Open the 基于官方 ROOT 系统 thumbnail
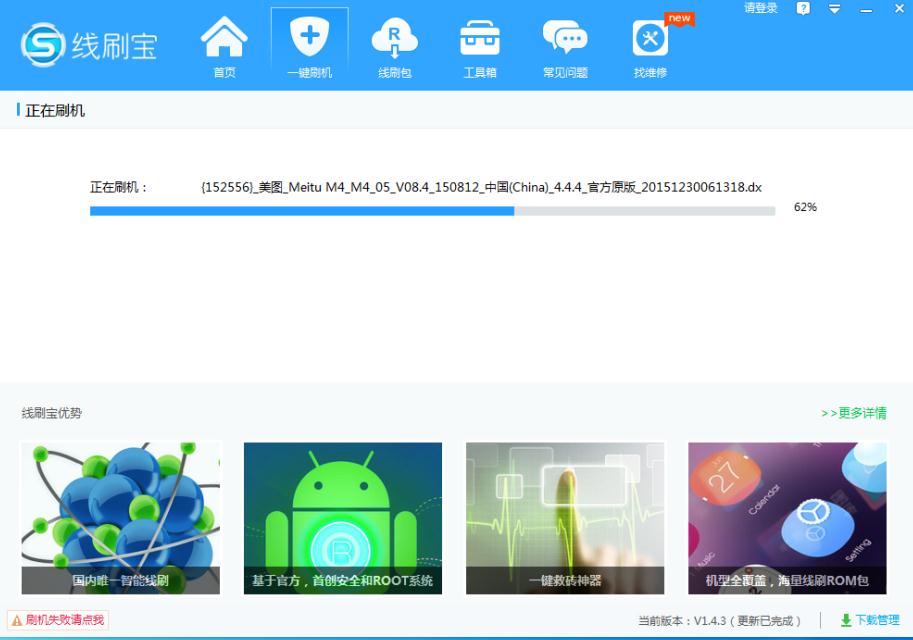Viewport: 913px width, 640px height. click(x=342, y=515)
